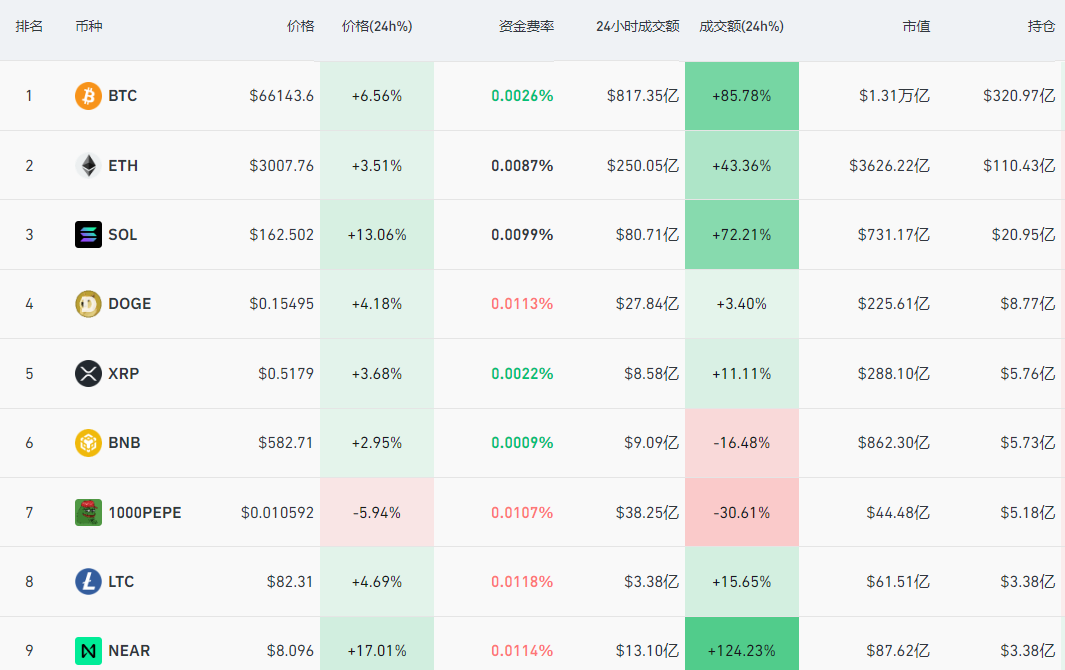Click BTC open interest $320.97亿

(x=1019, y=96)
